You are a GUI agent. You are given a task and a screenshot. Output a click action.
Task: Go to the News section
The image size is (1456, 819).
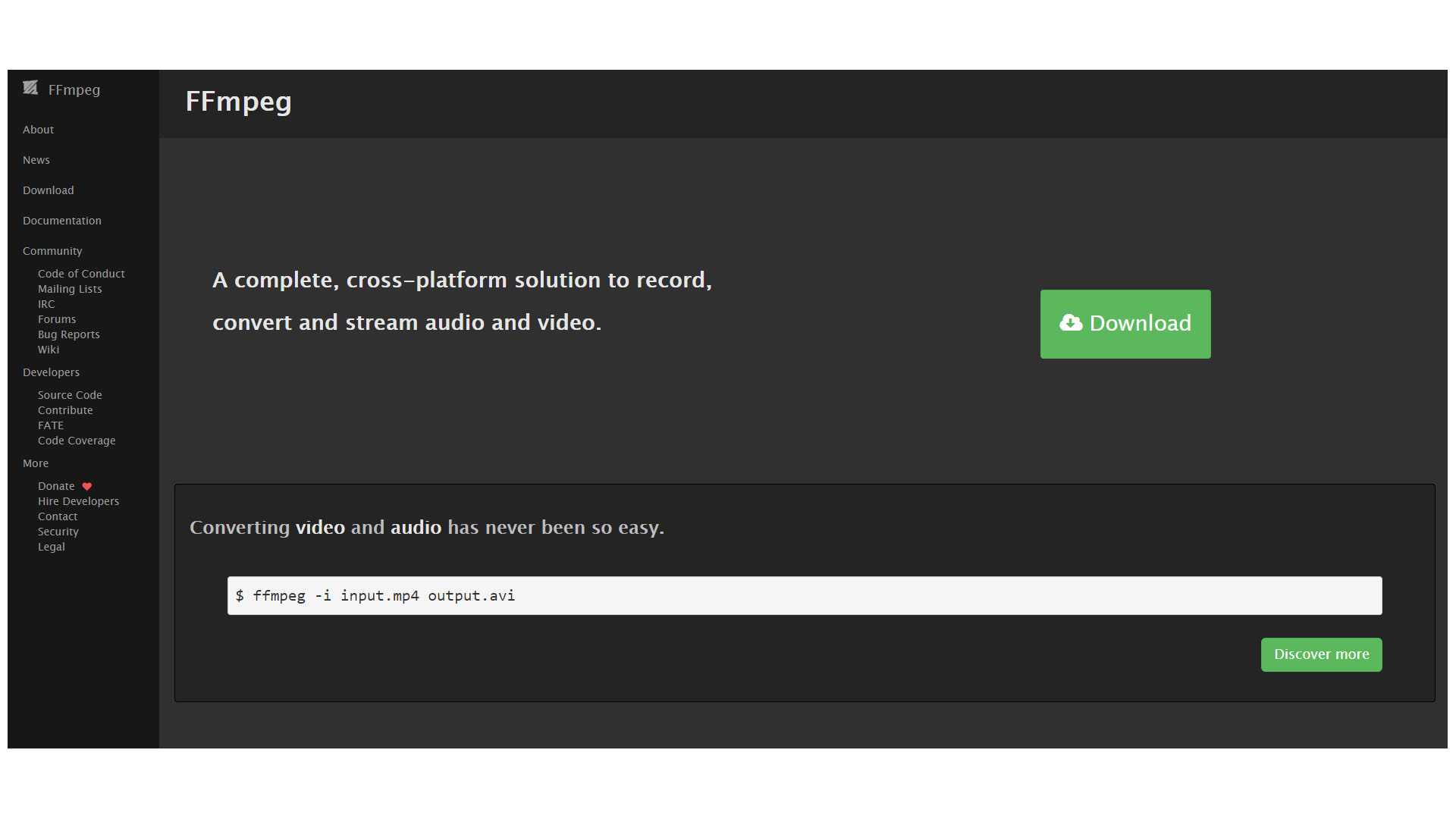tap(36, 160)
